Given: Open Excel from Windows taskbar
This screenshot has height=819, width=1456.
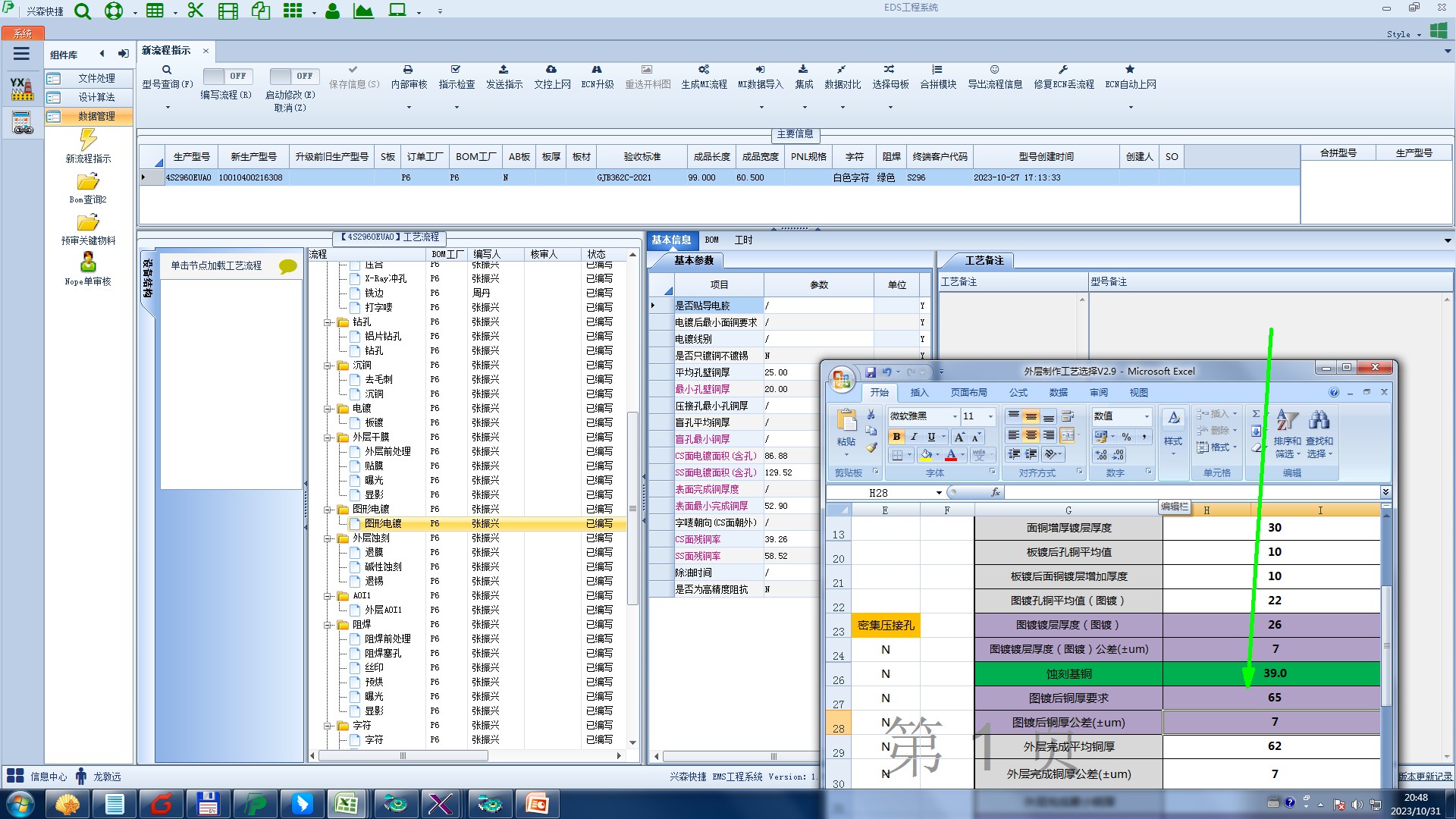Looking at the screenshot, I should (x=347, y=804).
